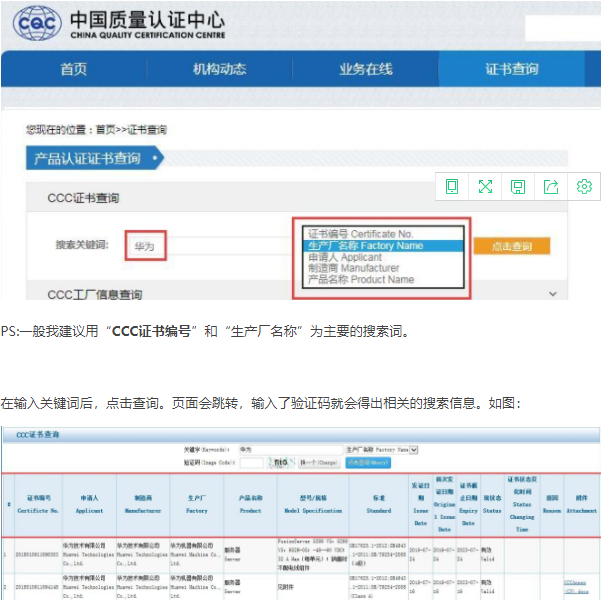
Task: Click the 申请人 Applicant column header
Action: [x=89, y=504]
